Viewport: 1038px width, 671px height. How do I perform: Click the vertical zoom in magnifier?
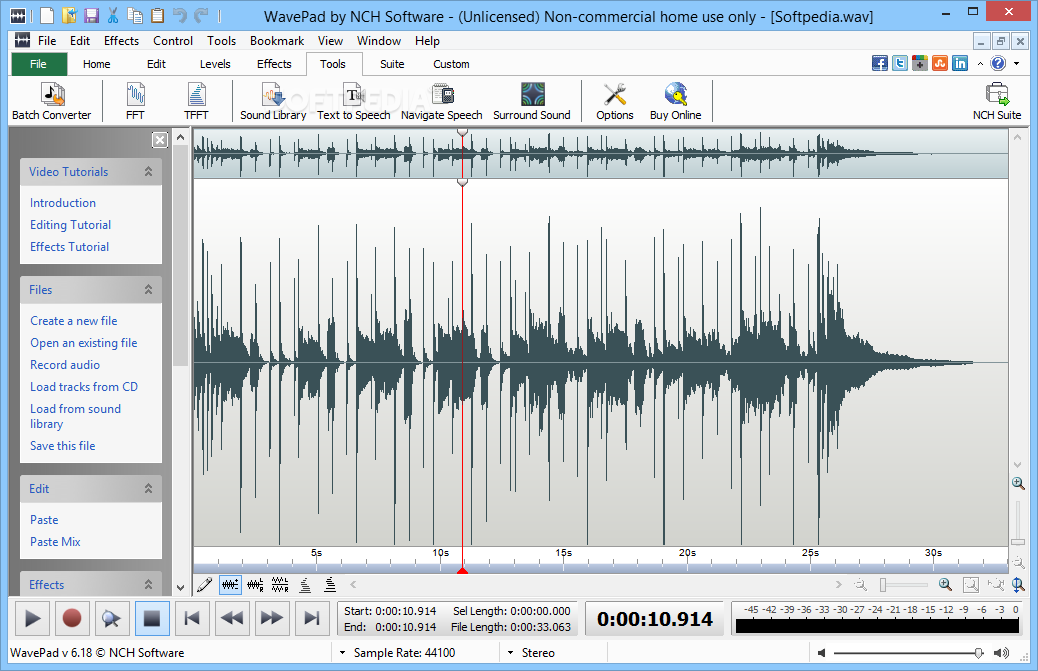coord(1018,483)
